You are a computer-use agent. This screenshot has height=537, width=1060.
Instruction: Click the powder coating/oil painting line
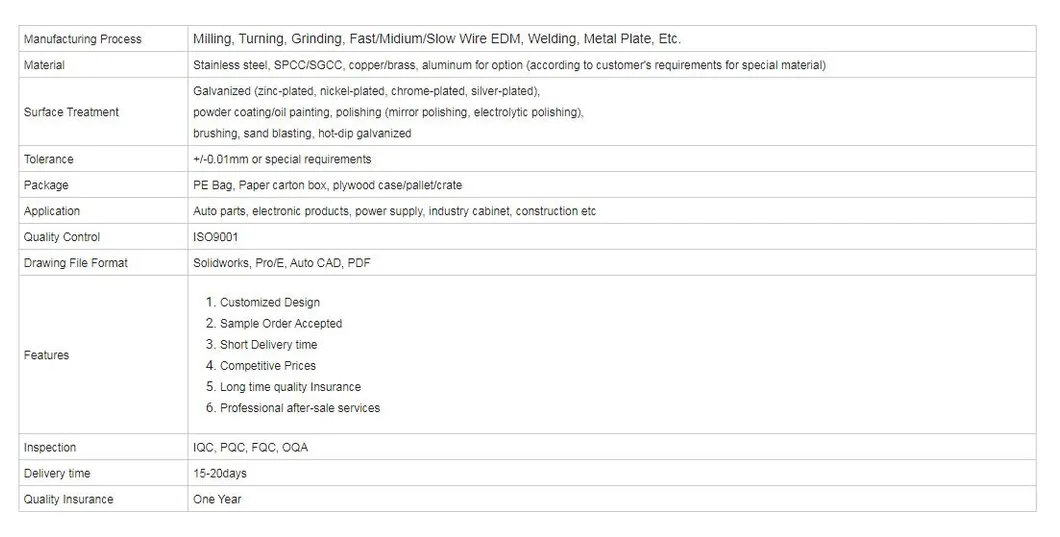388,112
